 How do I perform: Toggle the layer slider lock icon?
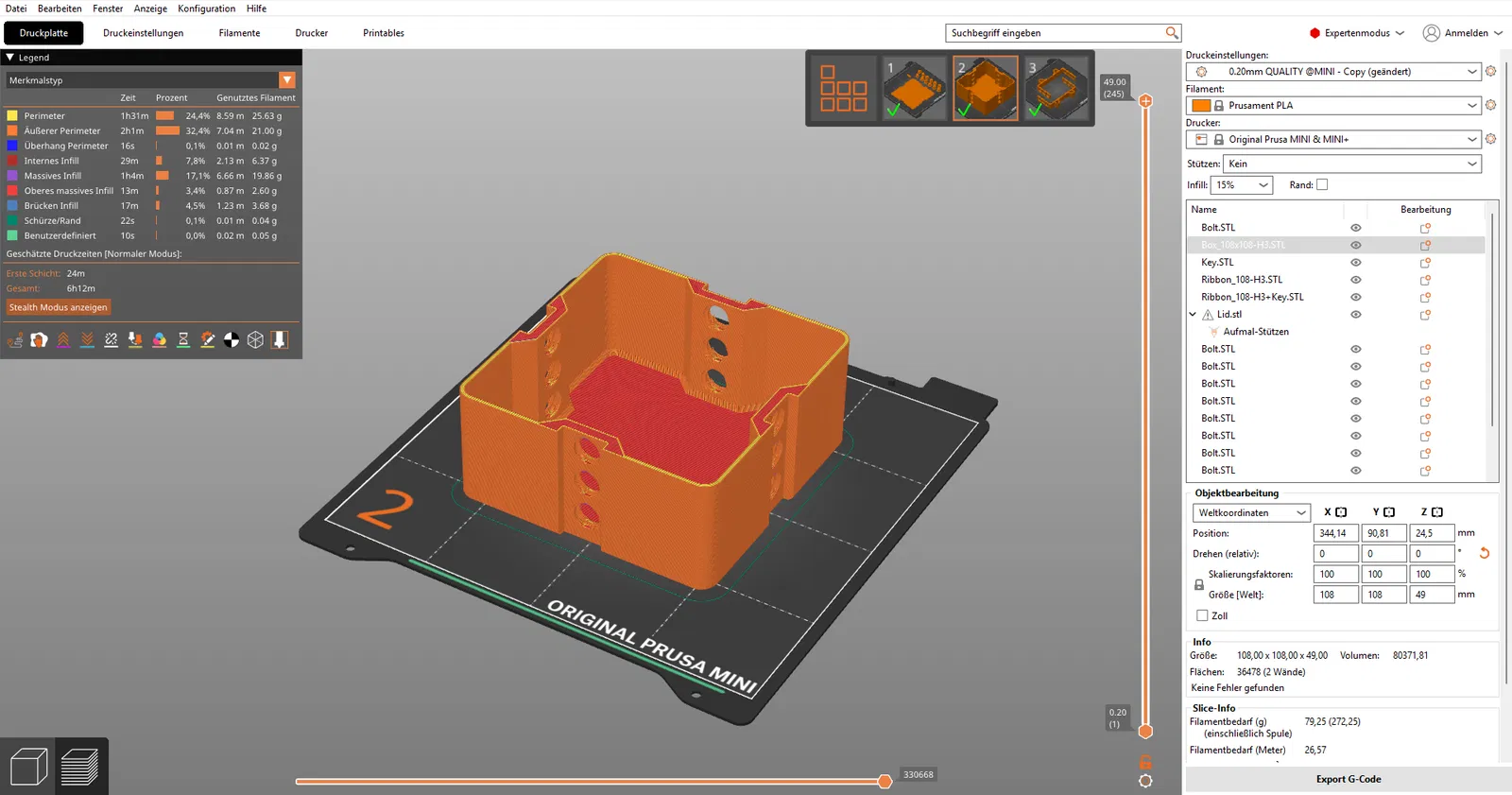pyautogui.click(x=1145, y=762)
